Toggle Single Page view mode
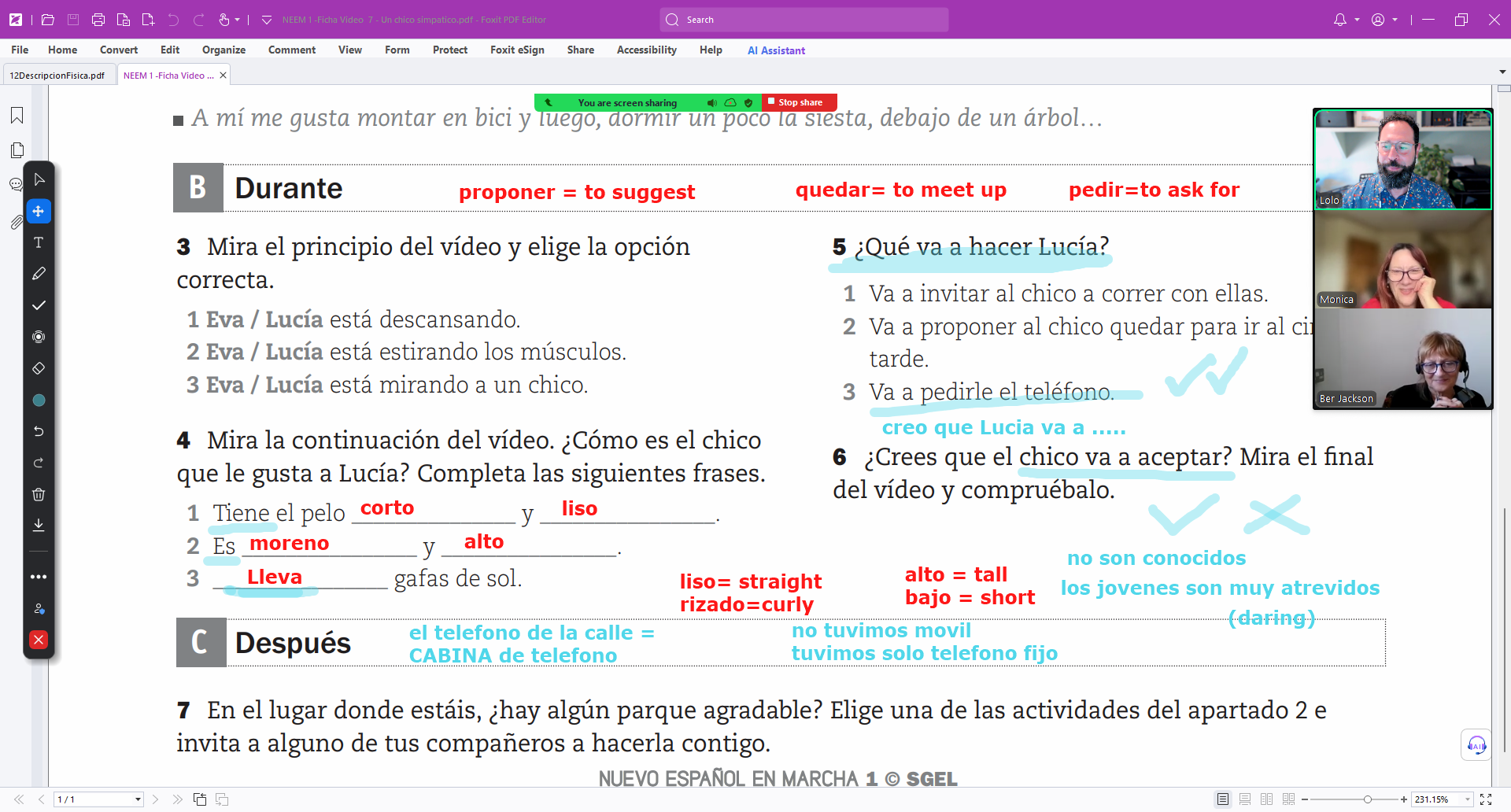 click(x=1223, y=799)
